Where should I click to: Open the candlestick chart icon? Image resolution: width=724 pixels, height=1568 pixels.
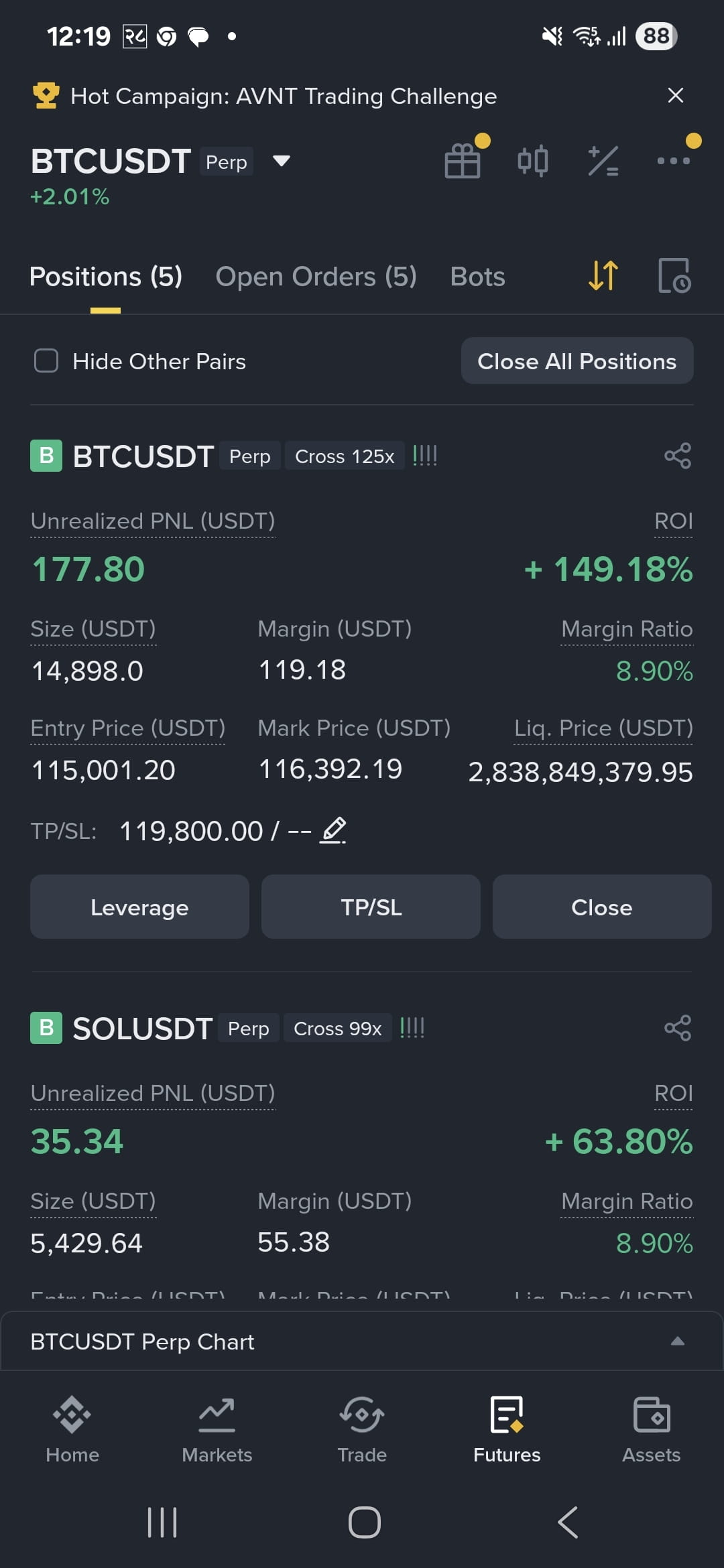[533, 161]
